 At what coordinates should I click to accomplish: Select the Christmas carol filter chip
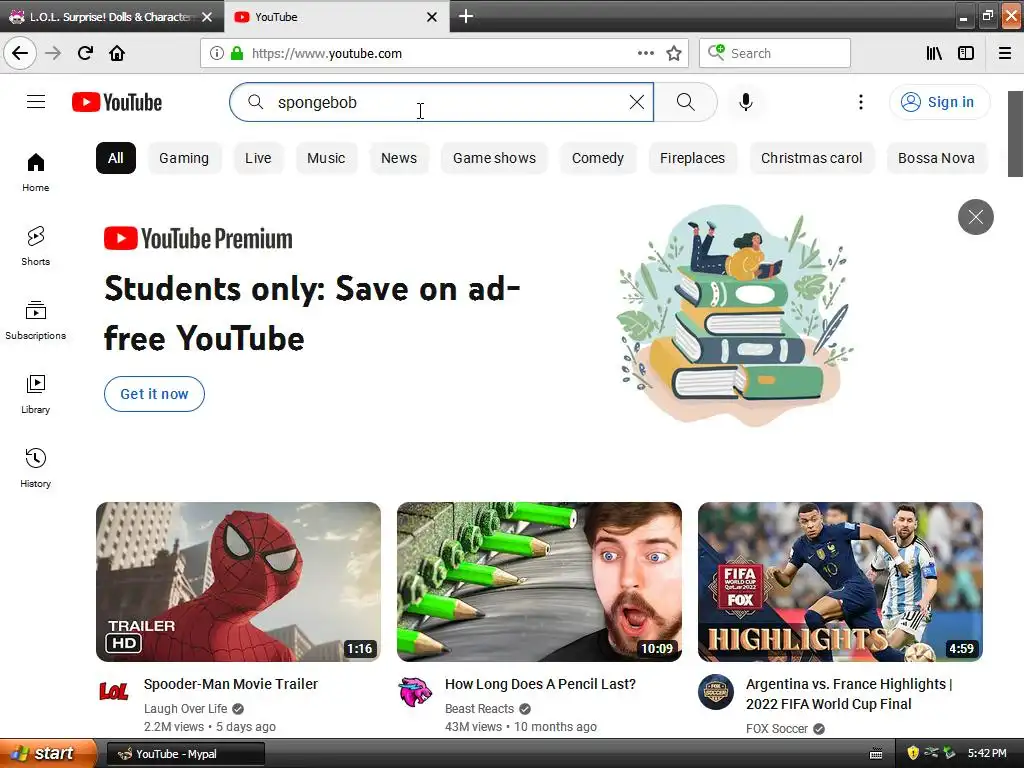click(x=811, y=158)
